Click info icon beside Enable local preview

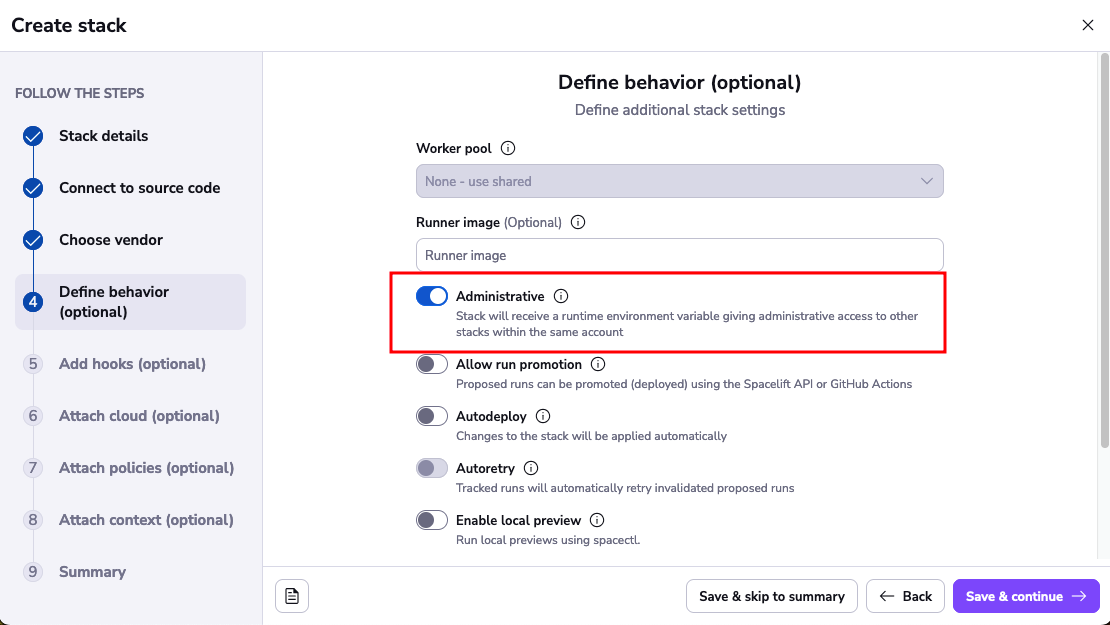click(597, 520)
